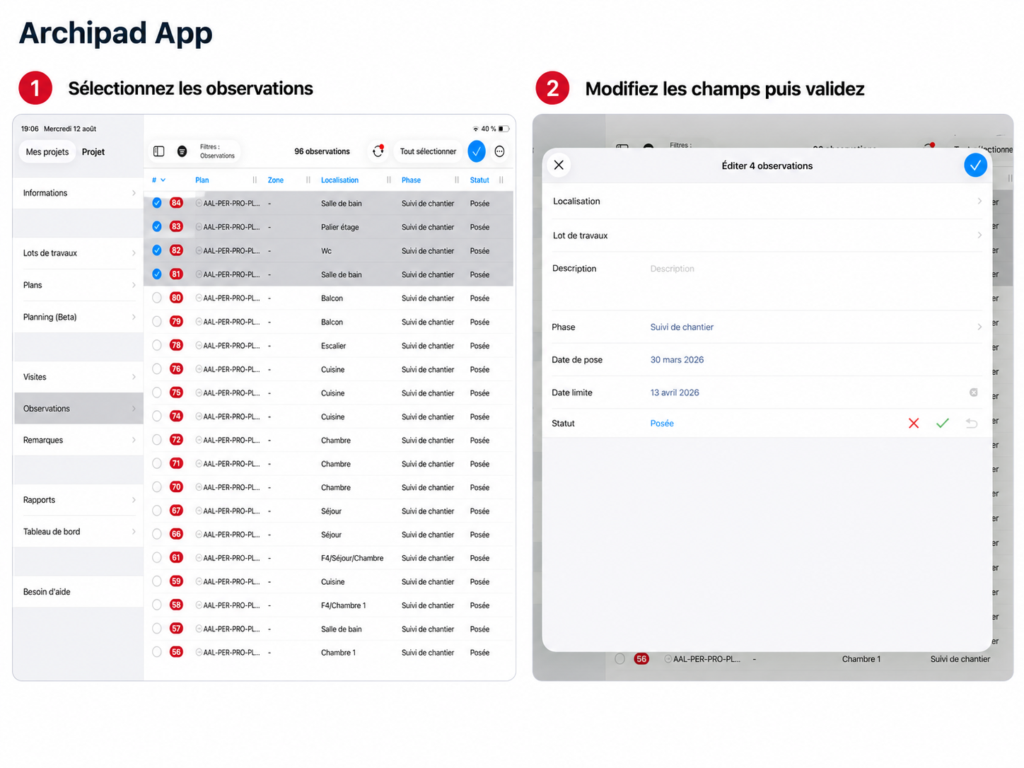Tap red badge number 72
Screen dimensions: 1024x768
pyautogui.click(x=176, y=440)
